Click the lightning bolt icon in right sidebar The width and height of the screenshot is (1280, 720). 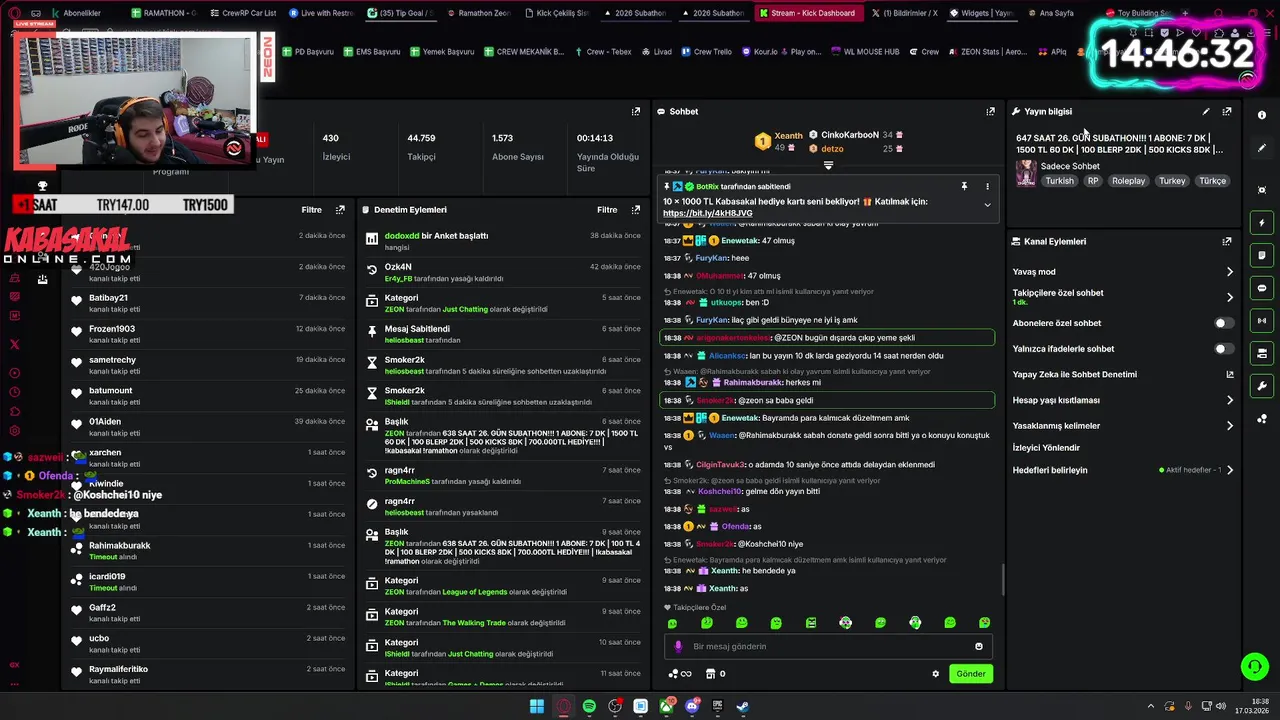tap(1262, 223)
